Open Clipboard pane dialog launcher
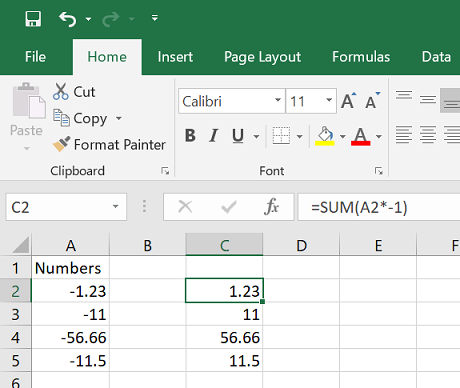Screen dimensions: 460x388 click(165, 171)
